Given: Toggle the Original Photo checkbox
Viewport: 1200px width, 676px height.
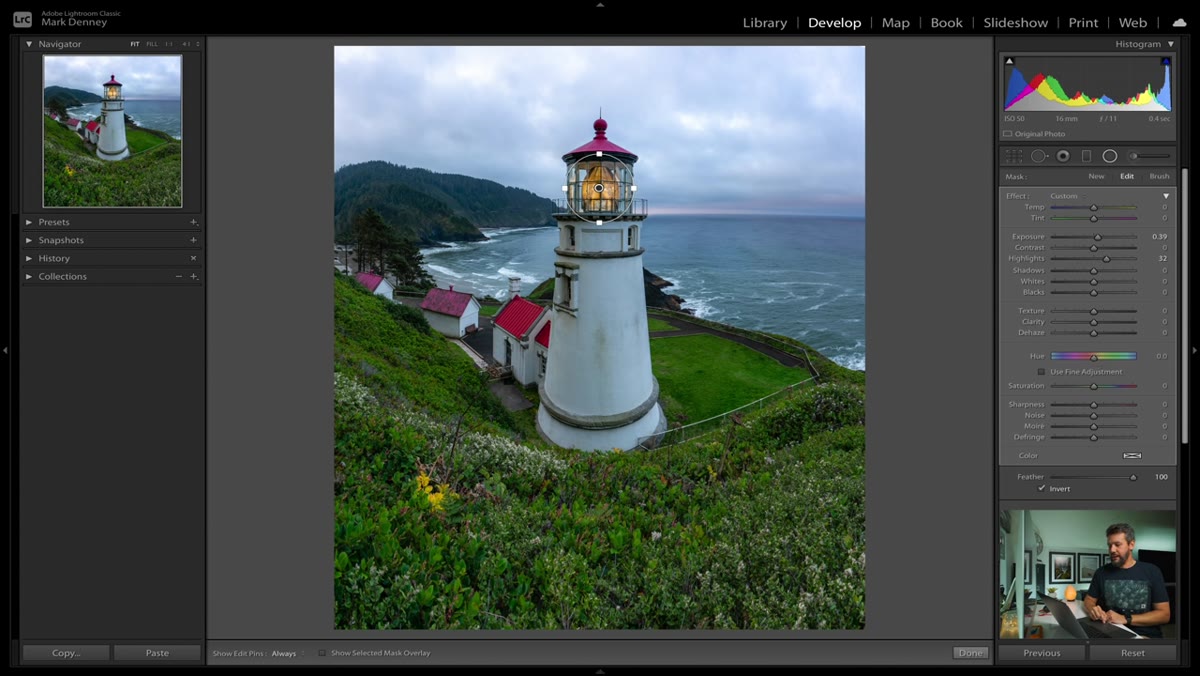Looking at the screenshot, I should coord(1007,134).
